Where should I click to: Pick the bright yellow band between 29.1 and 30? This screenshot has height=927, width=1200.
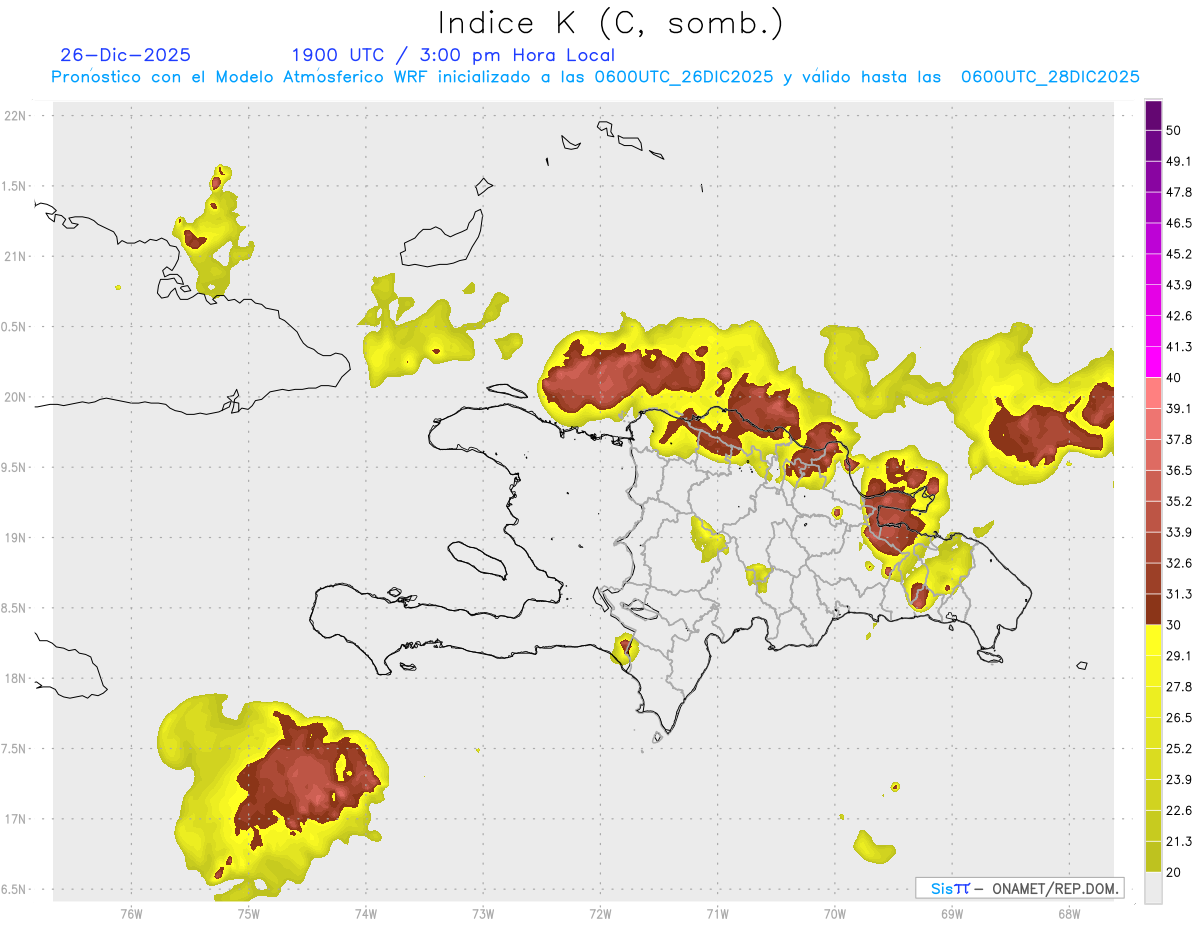tap(1153, 640)
